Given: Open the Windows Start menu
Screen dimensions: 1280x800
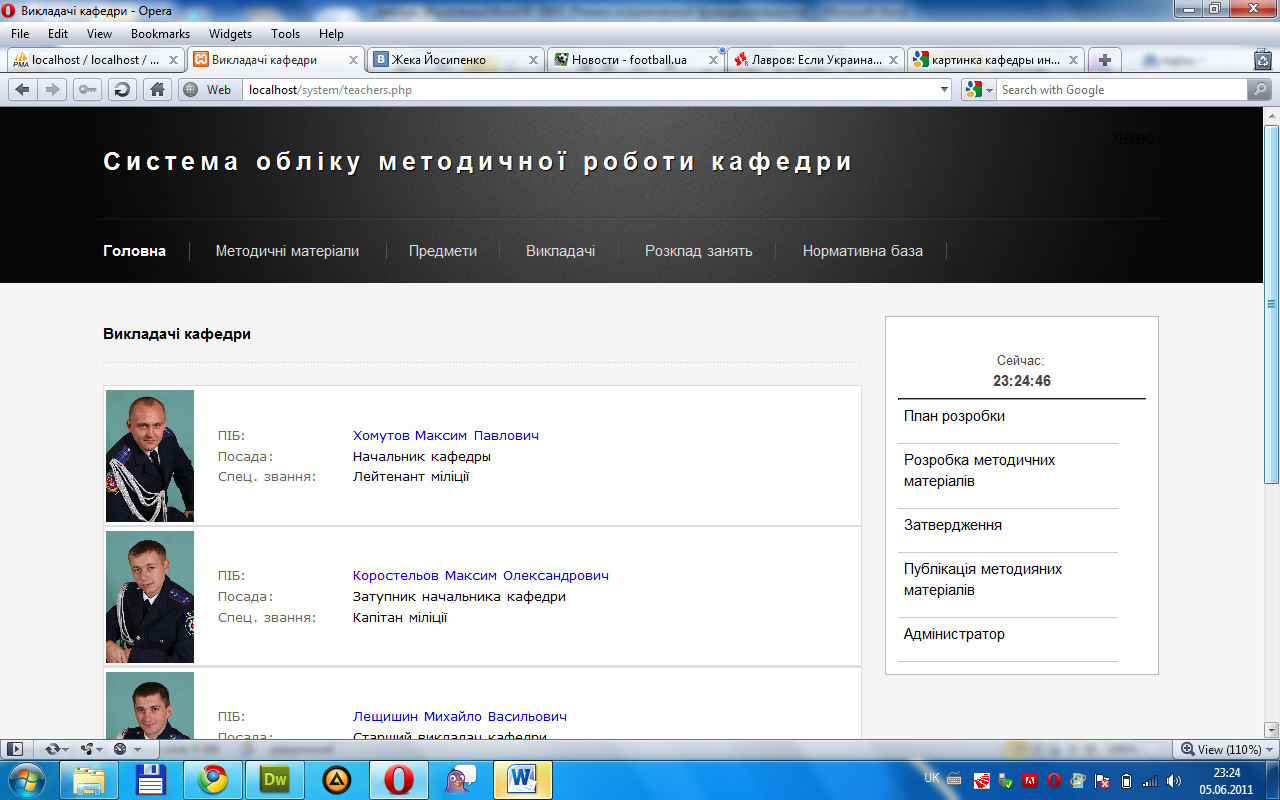Looking at the screenshot, I should (x=25, y=780).
